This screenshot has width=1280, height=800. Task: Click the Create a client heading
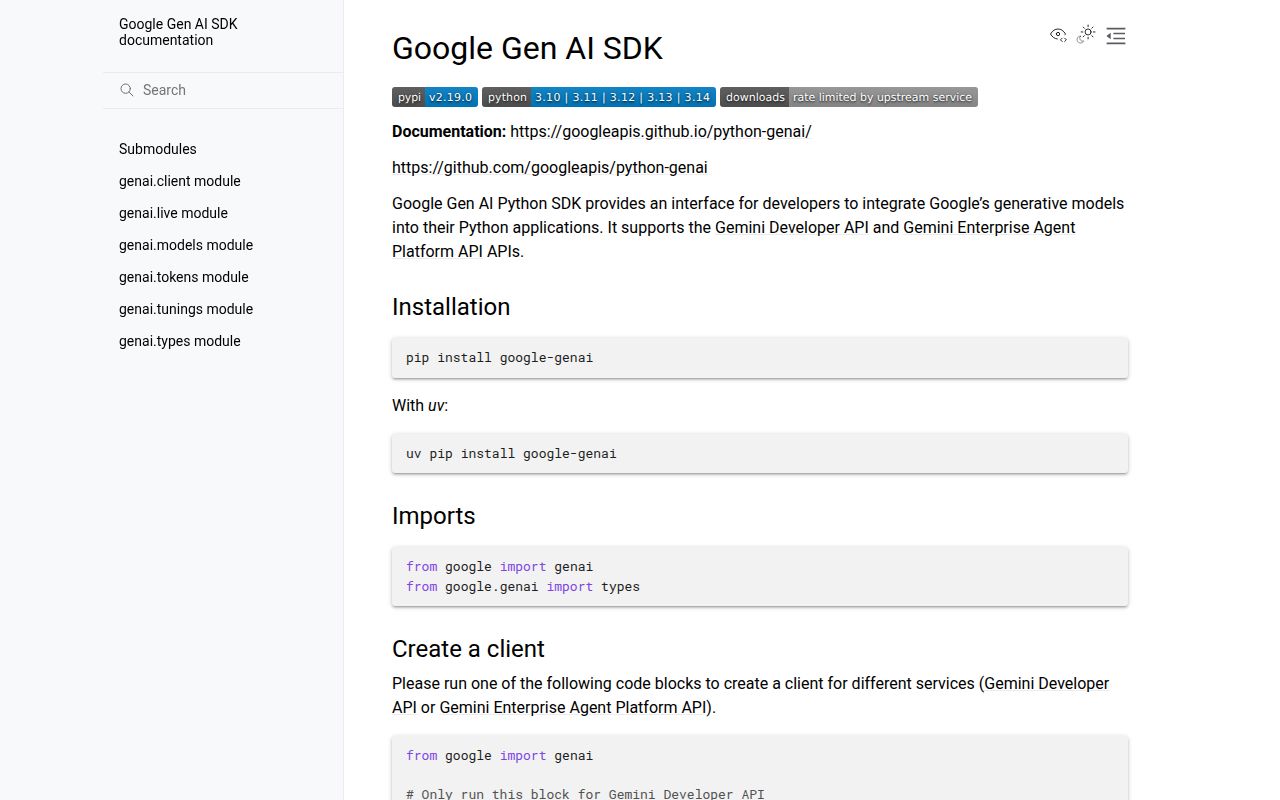(x=468, y=649)
